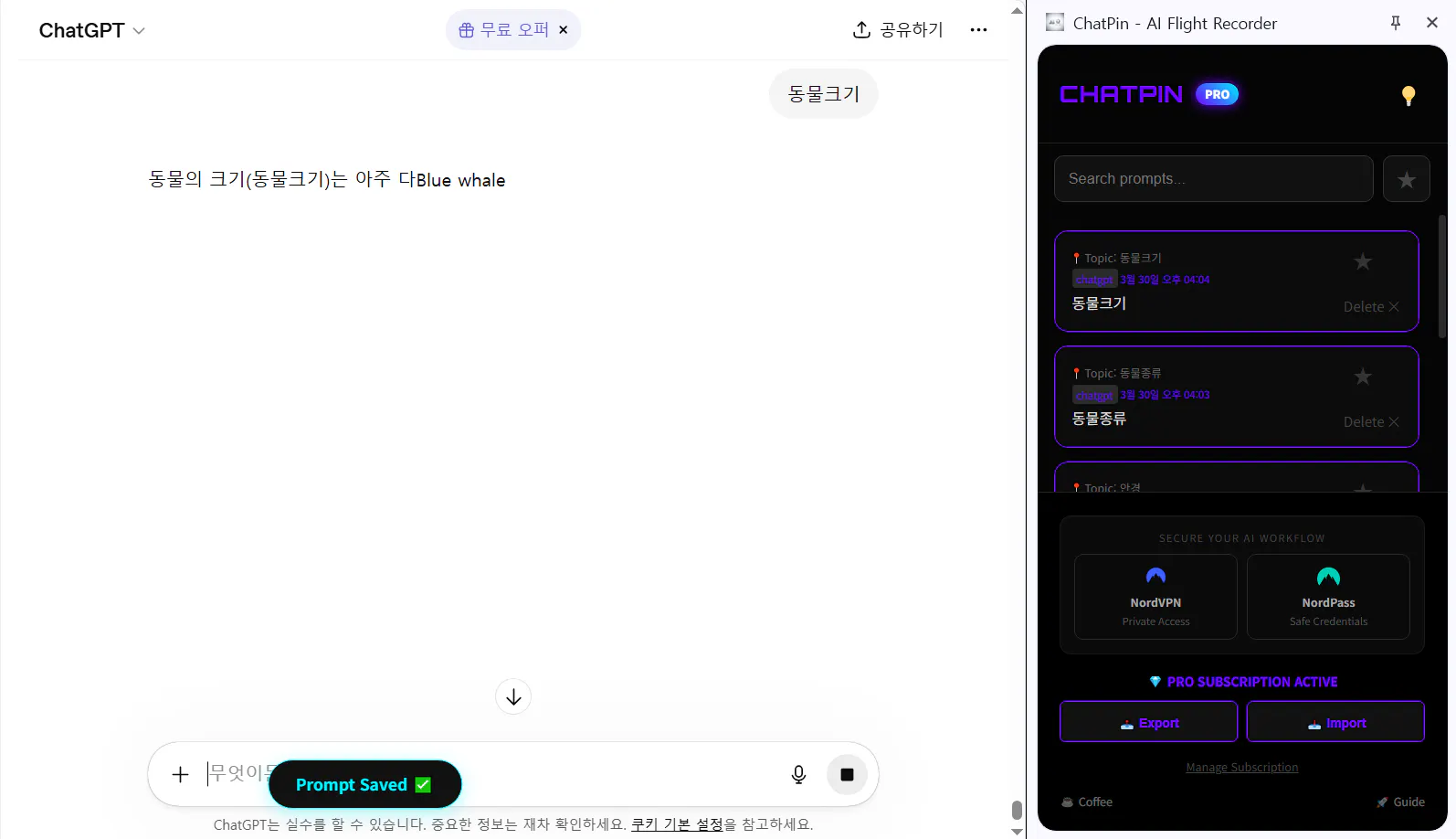This screenshot has height=839, width=1456.
Task: Click the lightbulb icon in ChatPin header
Action: 1409,95
